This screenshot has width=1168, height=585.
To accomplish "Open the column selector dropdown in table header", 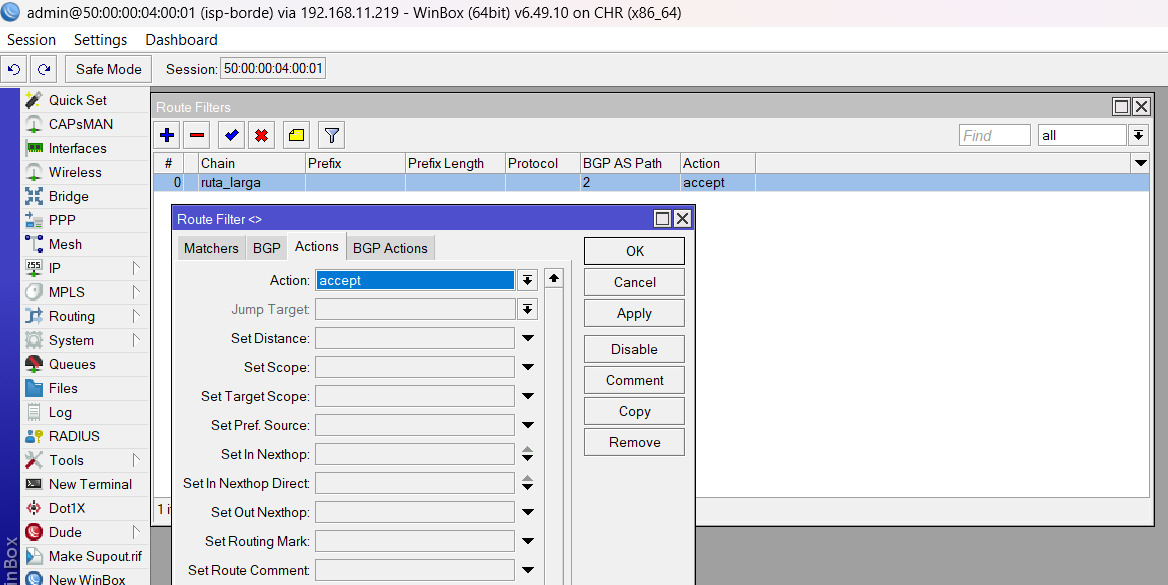I will [1140, 163].
